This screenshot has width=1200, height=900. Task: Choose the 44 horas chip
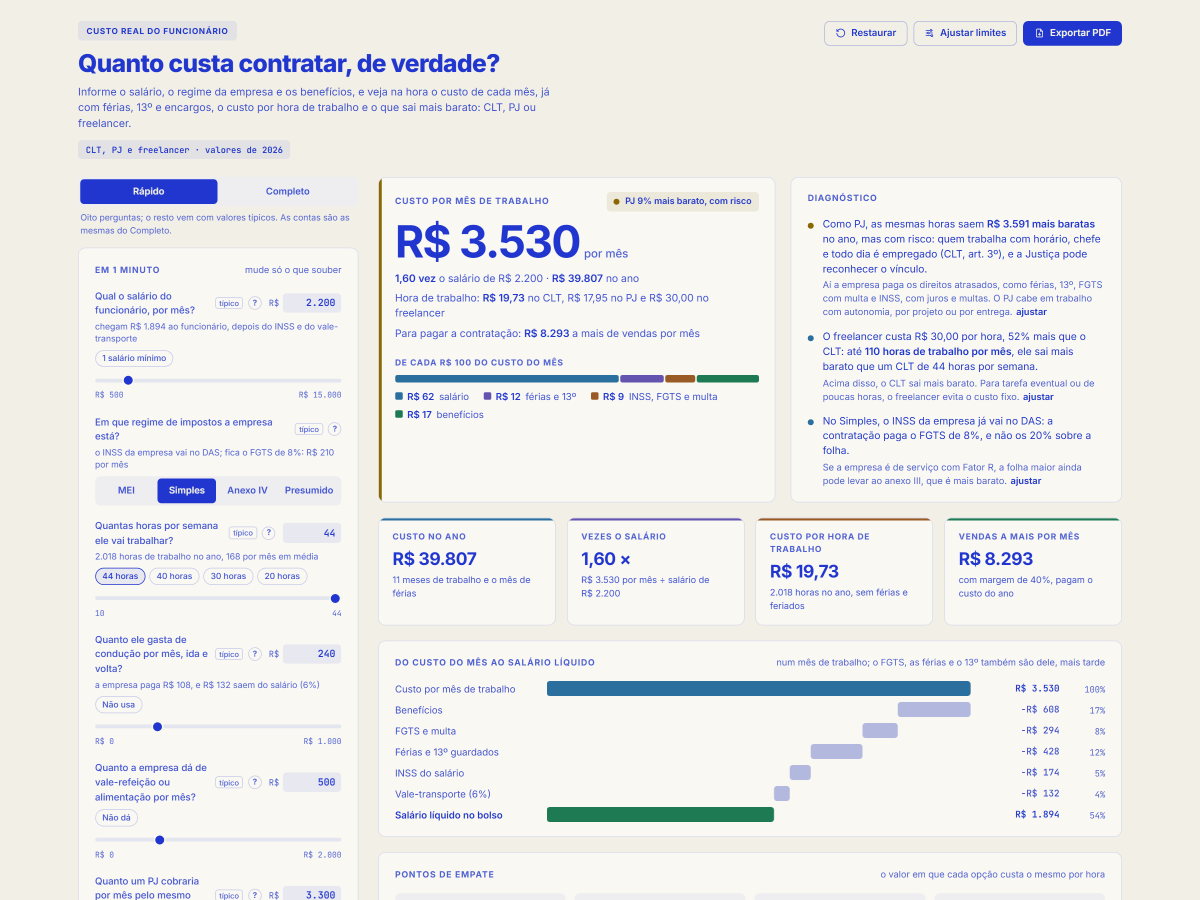point(120,576)
